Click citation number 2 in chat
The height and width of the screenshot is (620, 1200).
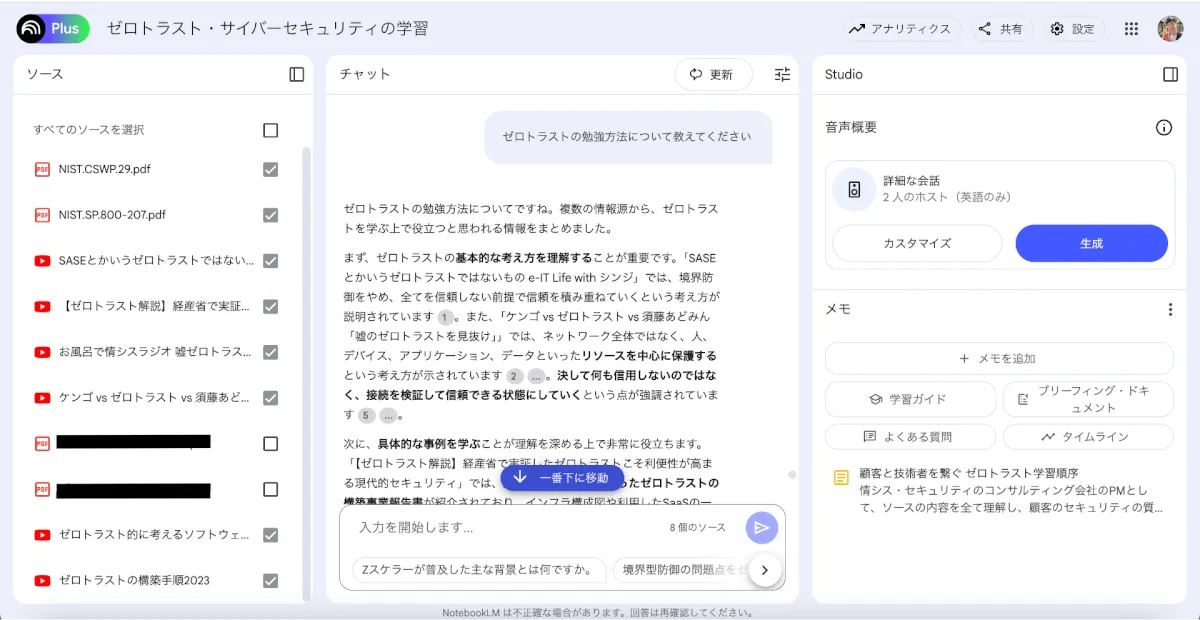(x=514, y=376)
